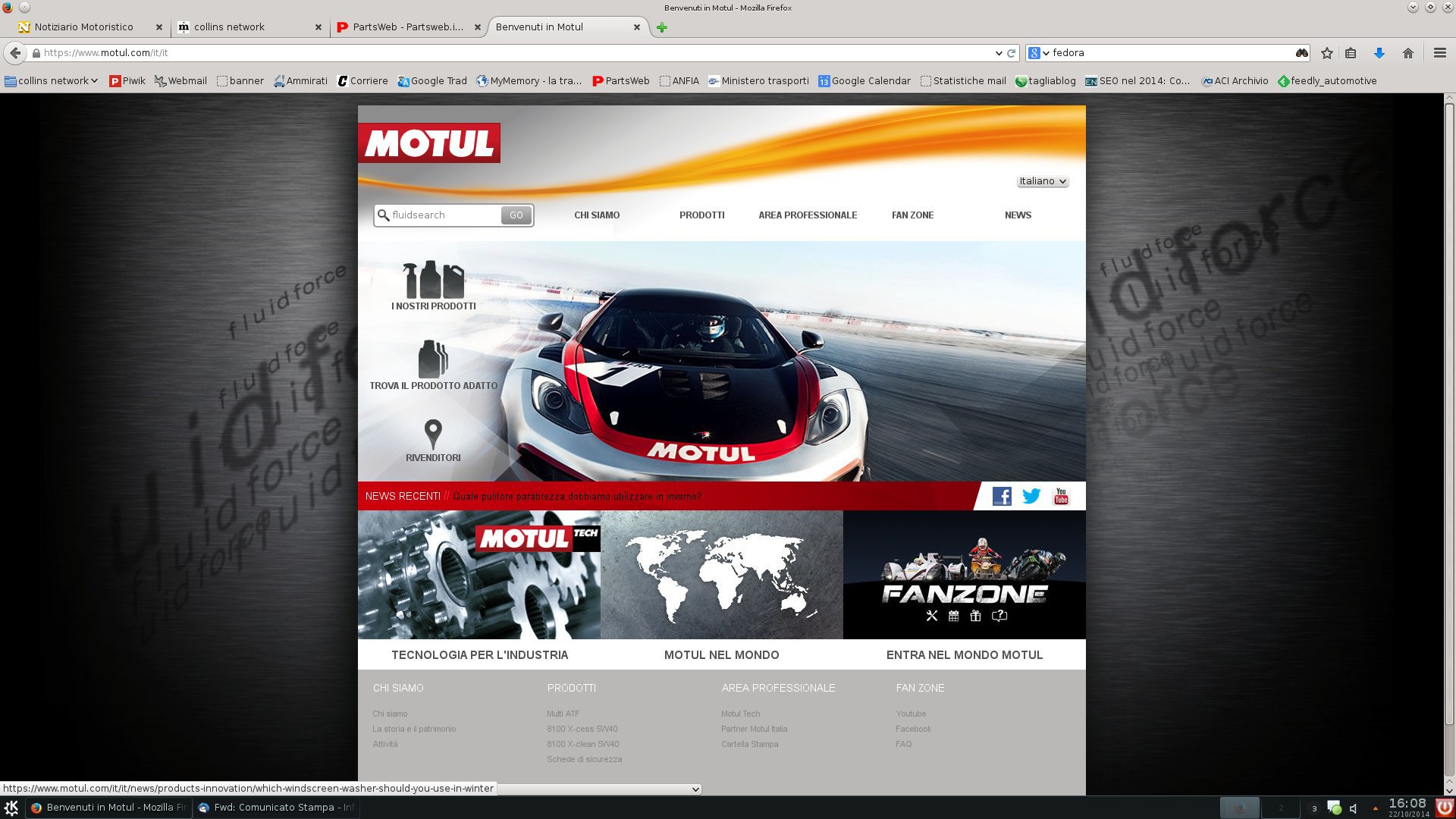Bookmark this page with the star icon
1456x819 pixels.
point(1326,53)
